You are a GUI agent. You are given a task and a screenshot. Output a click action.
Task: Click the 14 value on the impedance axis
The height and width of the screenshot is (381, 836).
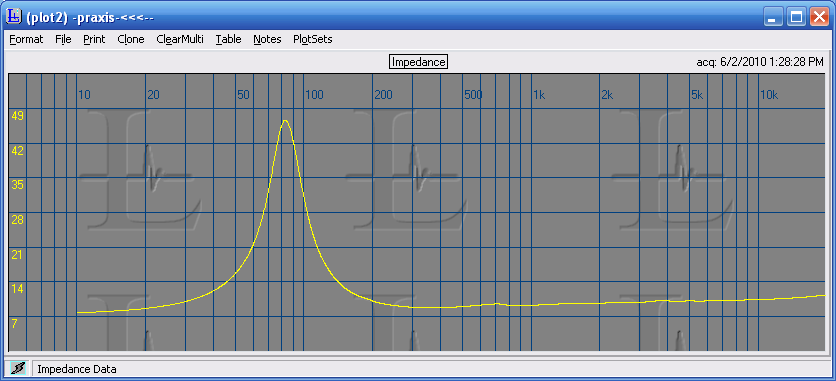click(18, 289)
